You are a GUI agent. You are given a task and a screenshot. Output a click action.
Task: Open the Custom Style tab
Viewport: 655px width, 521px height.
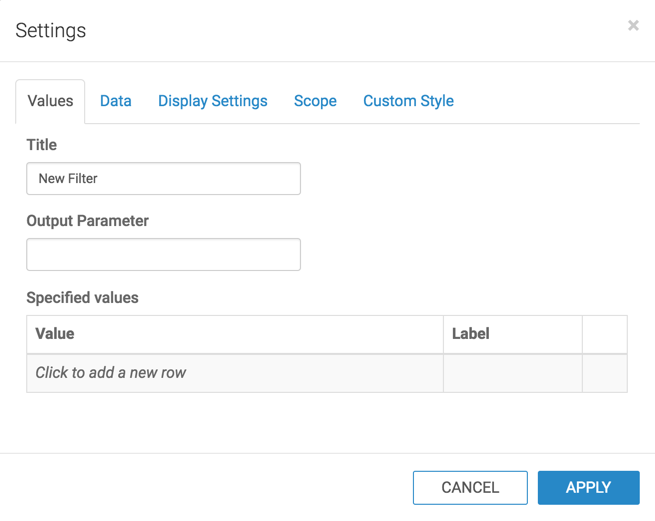click(408, 101)
